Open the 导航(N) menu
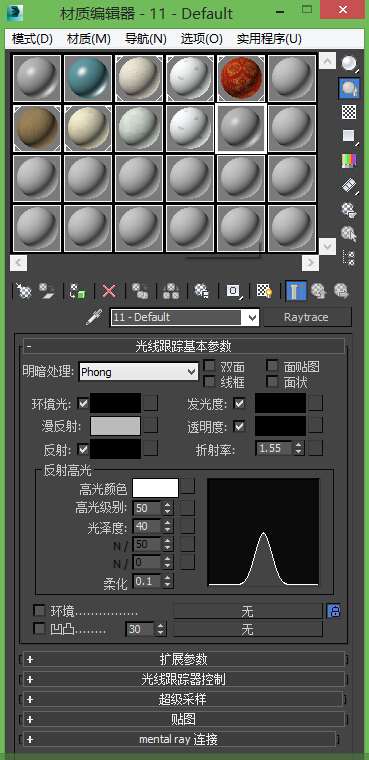Viewport: 369px width, 760px height. [145, 39]
